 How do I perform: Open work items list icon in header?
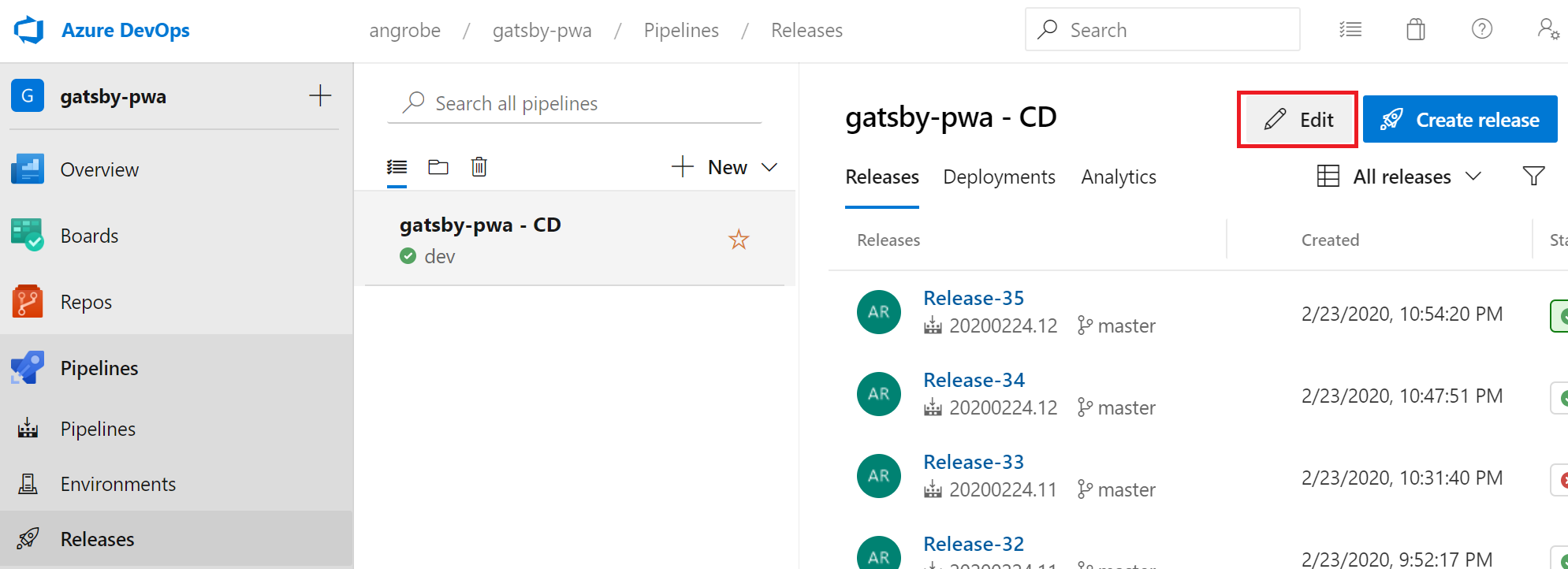[x=1350, y=30]
